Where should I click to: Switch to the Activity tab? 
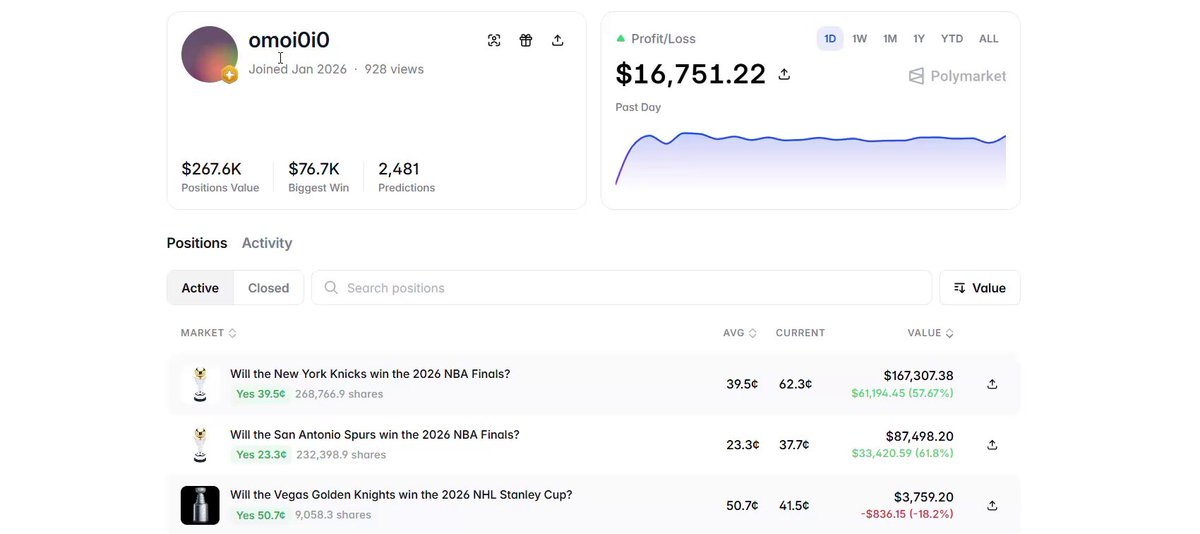click(267, 243)
